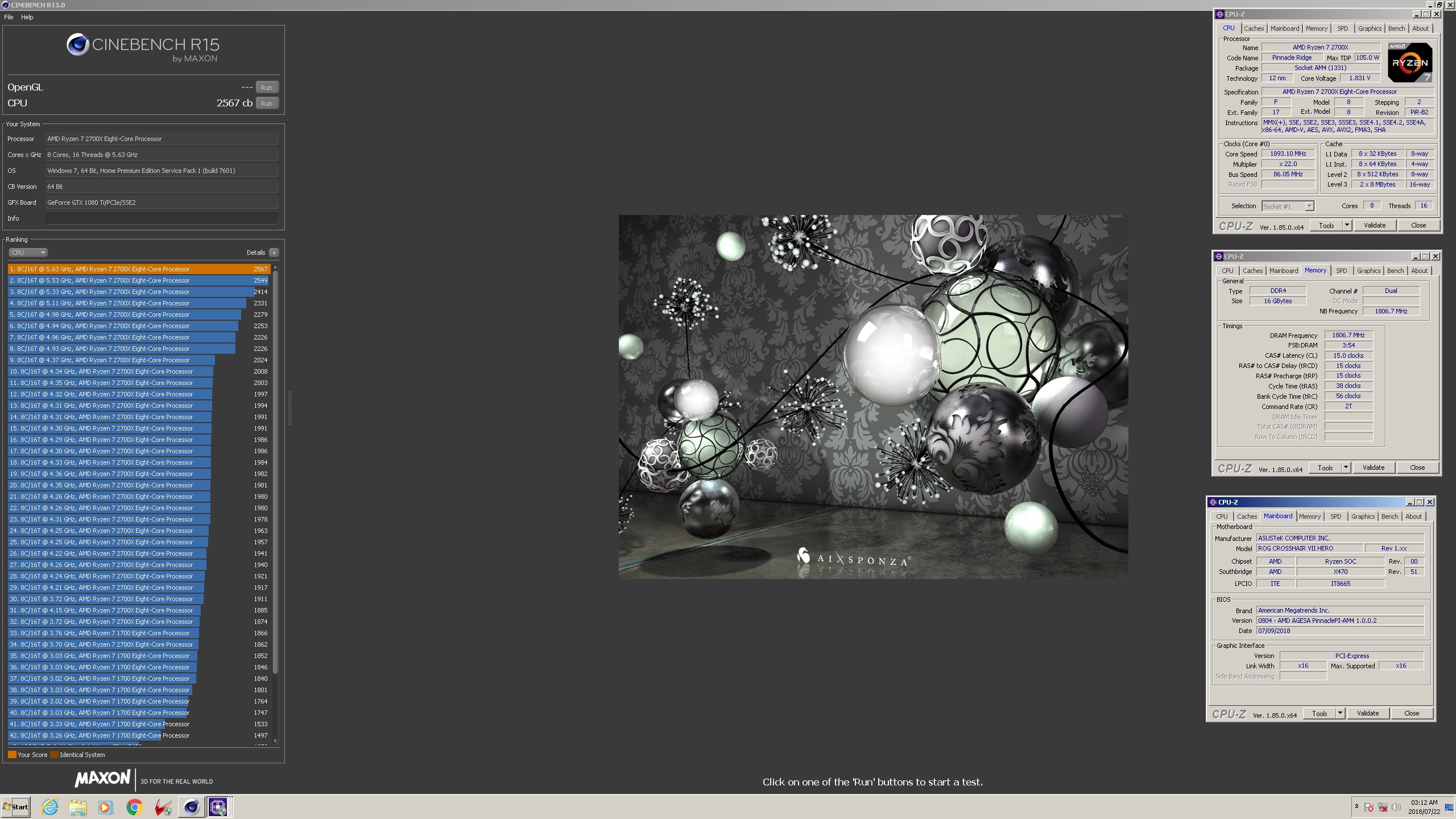The height and width of the screenshot is (819, 1456).
Task: Open the File menu in Cinebench
Action: (9, 17)
